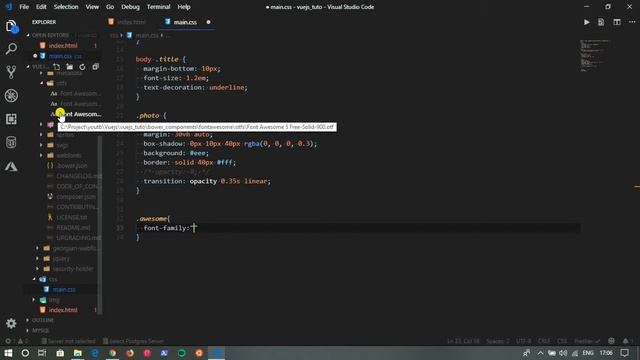Click errors and warnings count in status bar
This screenshot has width=640, height=360.
point(16,341)
